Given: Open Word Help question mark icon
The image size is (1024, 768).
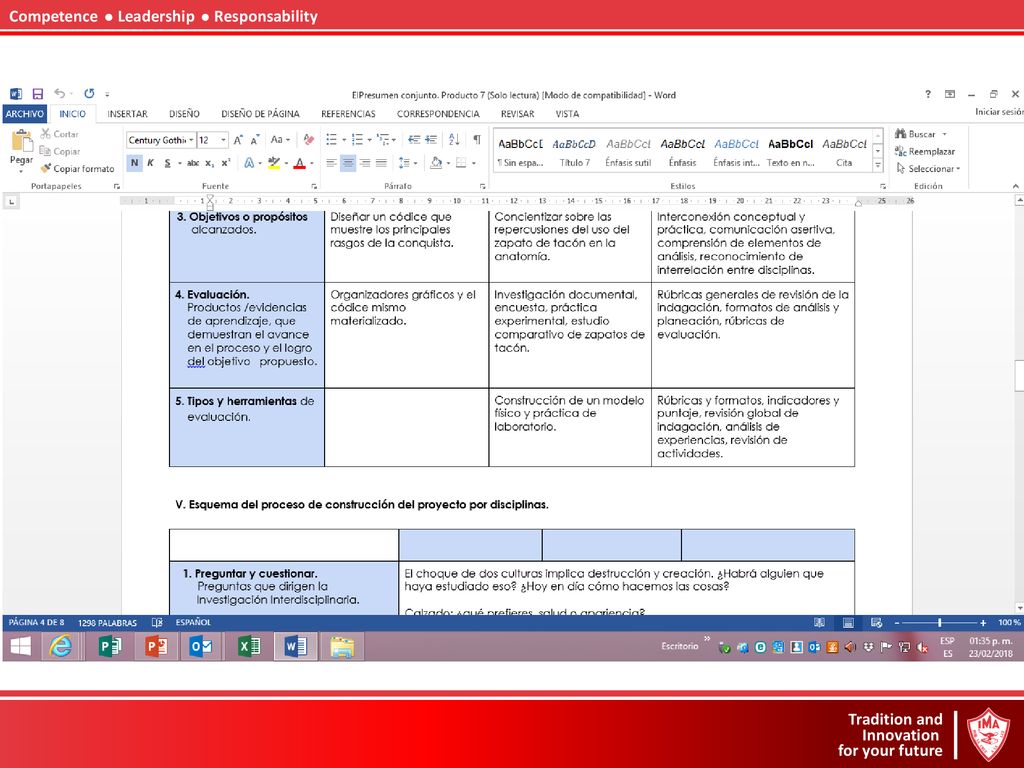Looking at the screenshot, I should 928,94.
